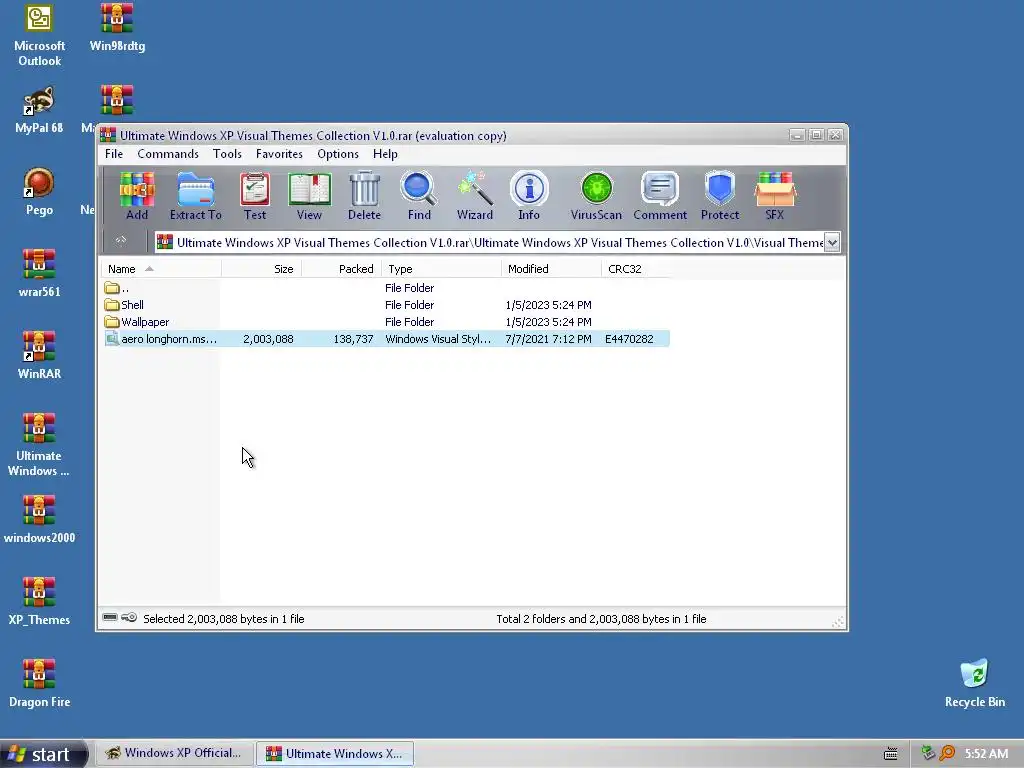Open the Tools menu
This screenshot has width=1024, height=768.
pyautogui.click(x=227, y=154)
